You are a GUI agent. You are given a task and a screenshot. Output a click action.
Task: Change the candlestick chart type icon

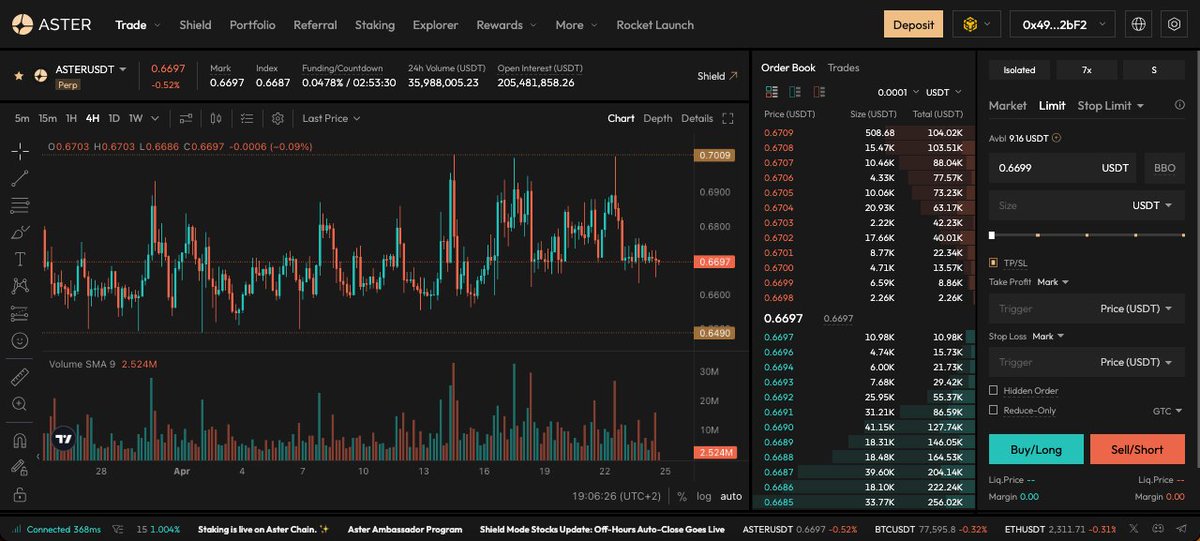tap(216, 118)
